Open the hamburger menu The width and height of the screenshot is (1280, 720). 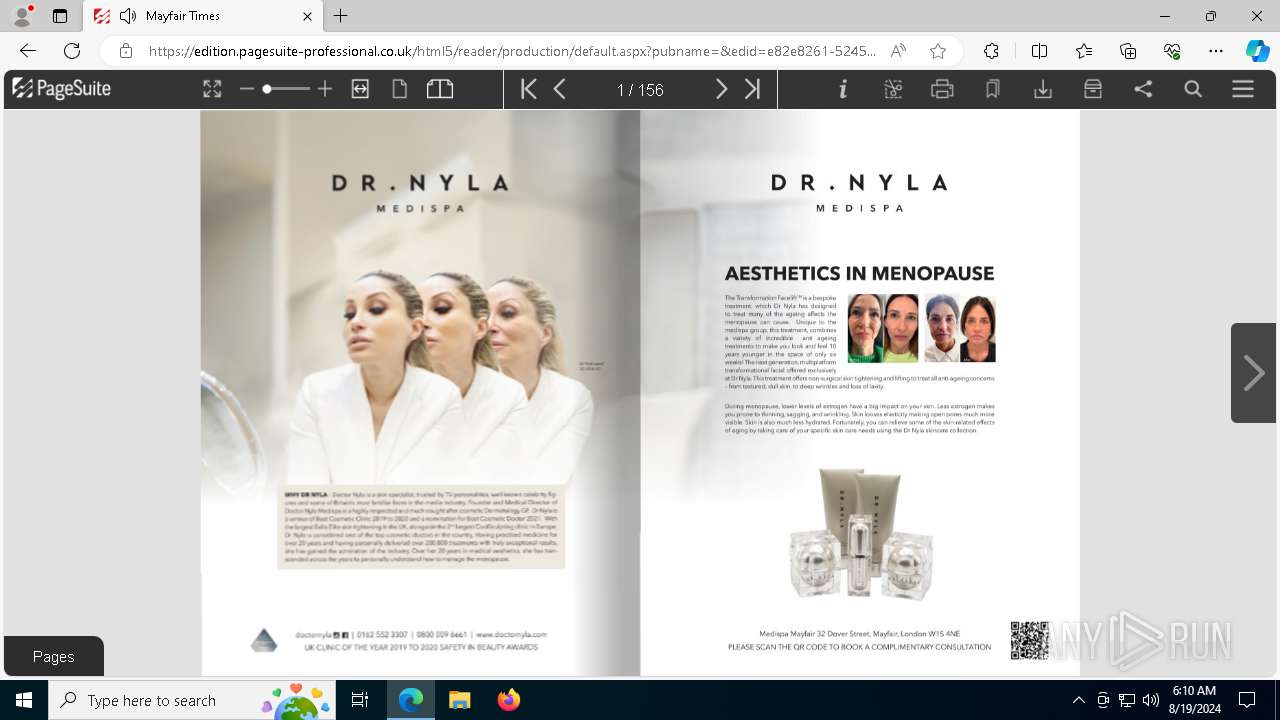[x=1243, y=89]
